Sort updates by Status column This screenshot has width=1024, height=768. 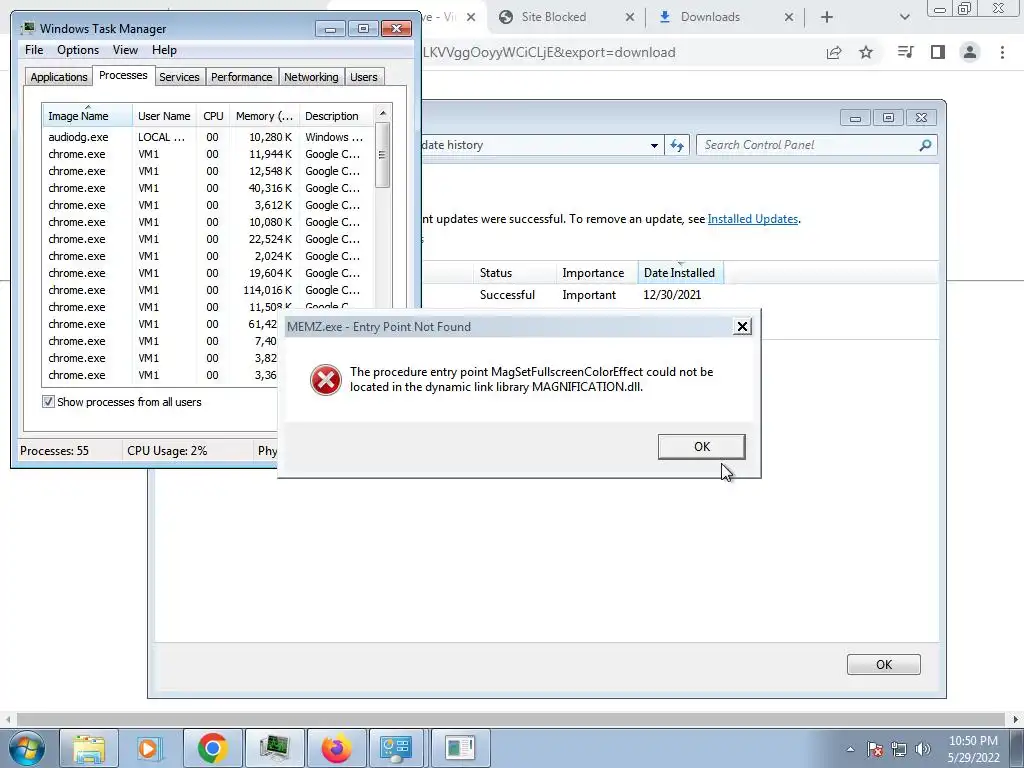pyautogui.click(x=515, y=273)
